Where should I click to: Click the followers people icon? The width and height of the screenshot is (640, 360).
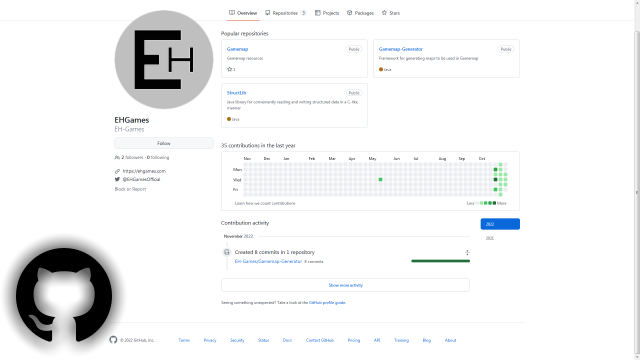117,157
